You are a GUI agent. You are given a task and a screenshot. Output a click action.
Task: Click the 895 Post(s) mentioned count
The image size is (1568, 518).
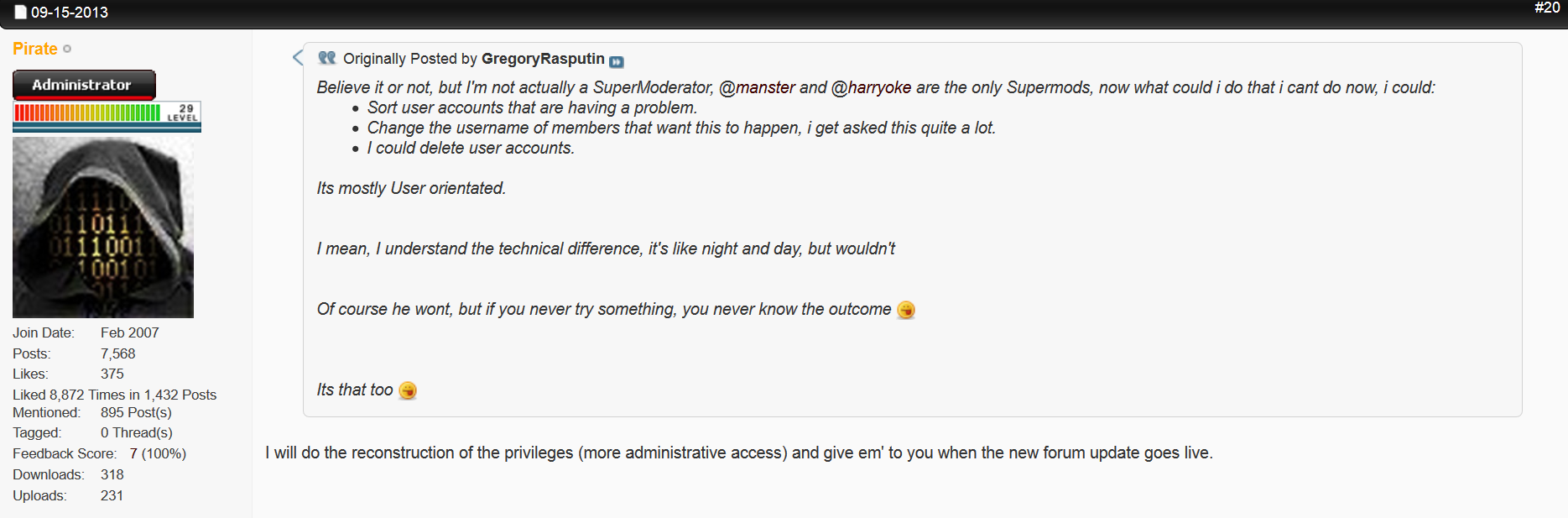(136, 412)
